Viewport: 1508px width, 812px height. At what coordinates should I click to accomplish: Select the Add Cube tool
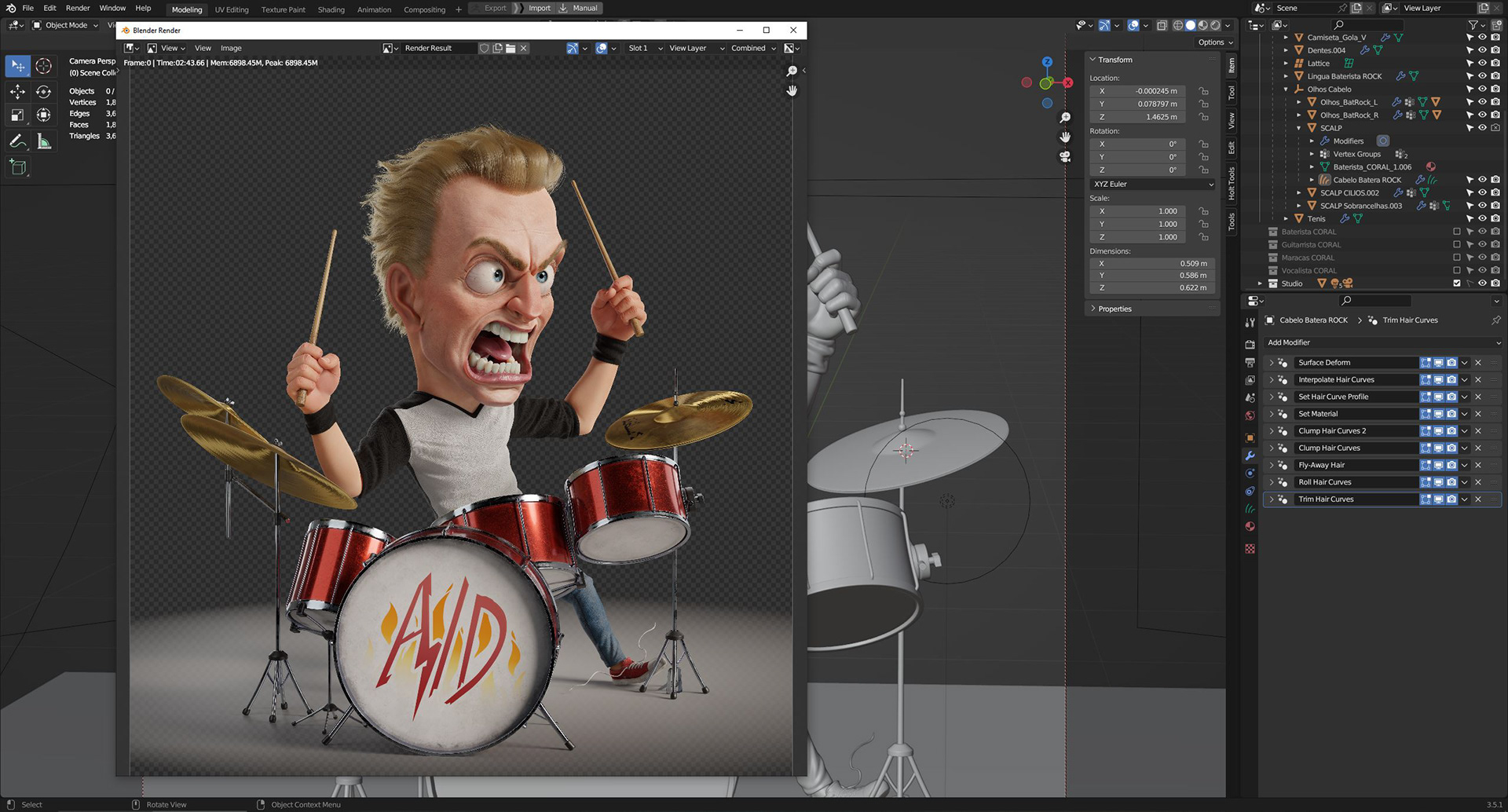click(17, 166)
